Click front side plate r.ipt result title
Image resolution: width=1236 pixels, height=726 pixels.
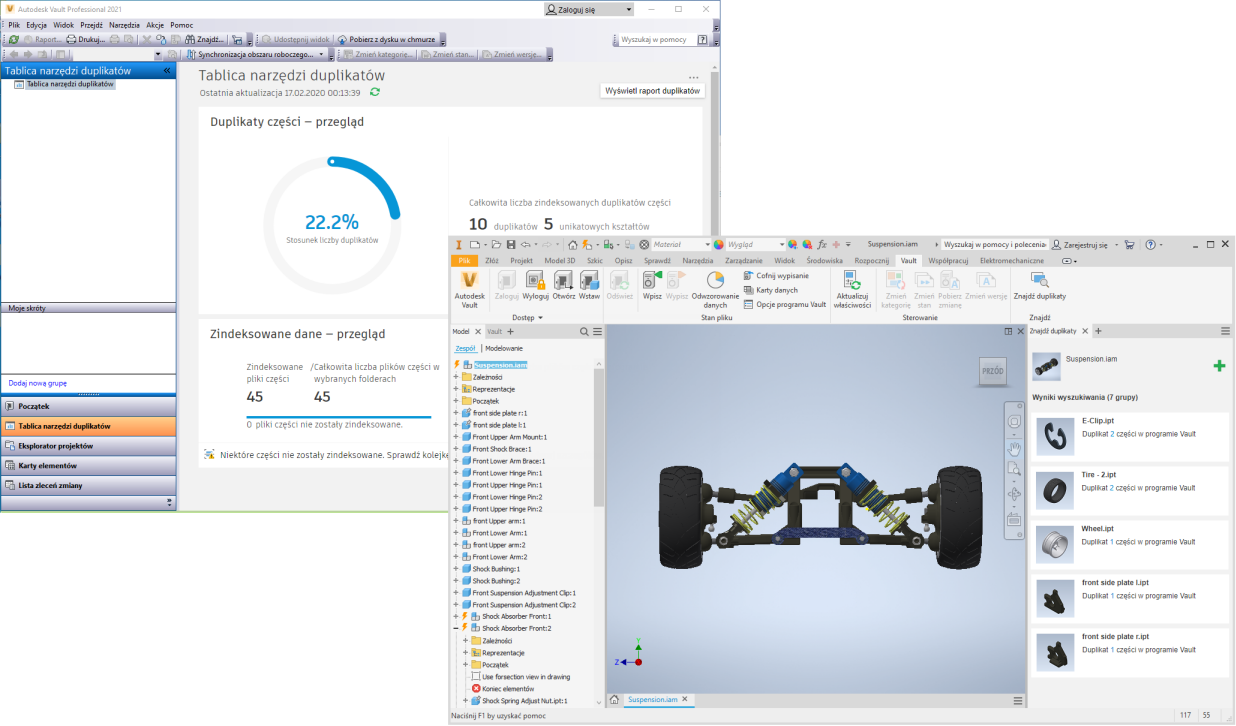click(x=1115, y=636)
